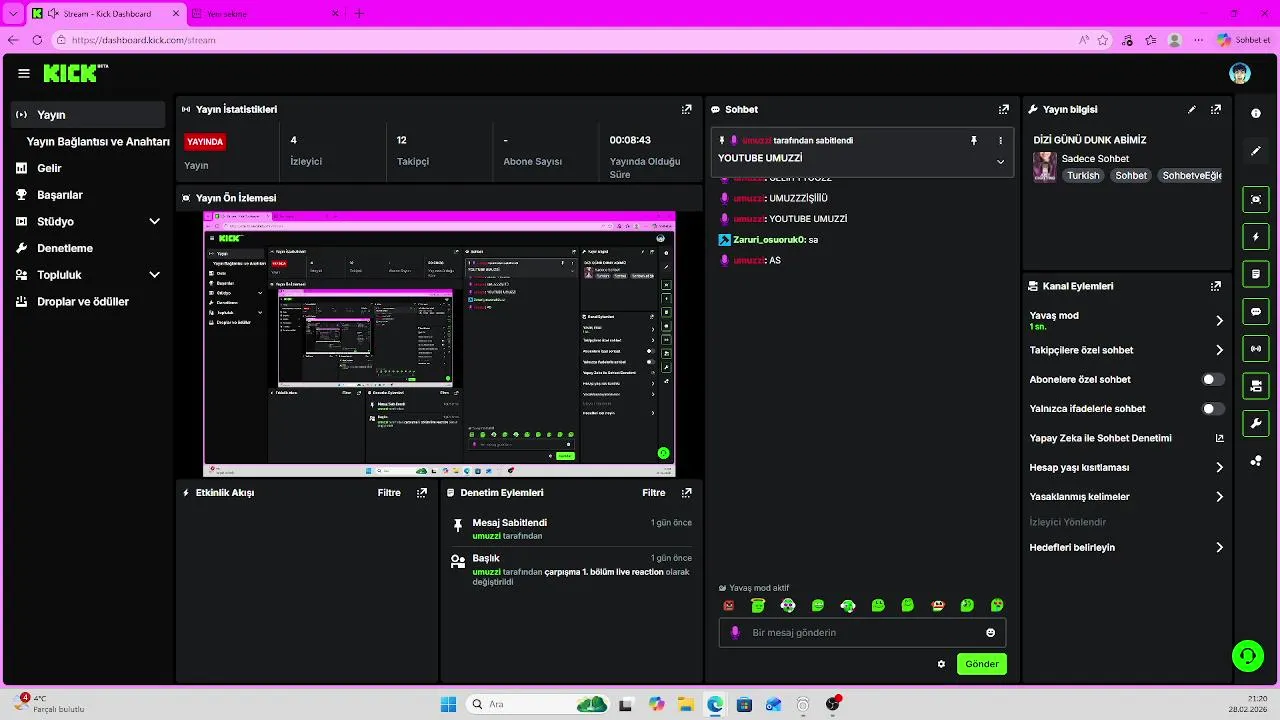Click the note page icon in the right sidebar

[1256, 274]
